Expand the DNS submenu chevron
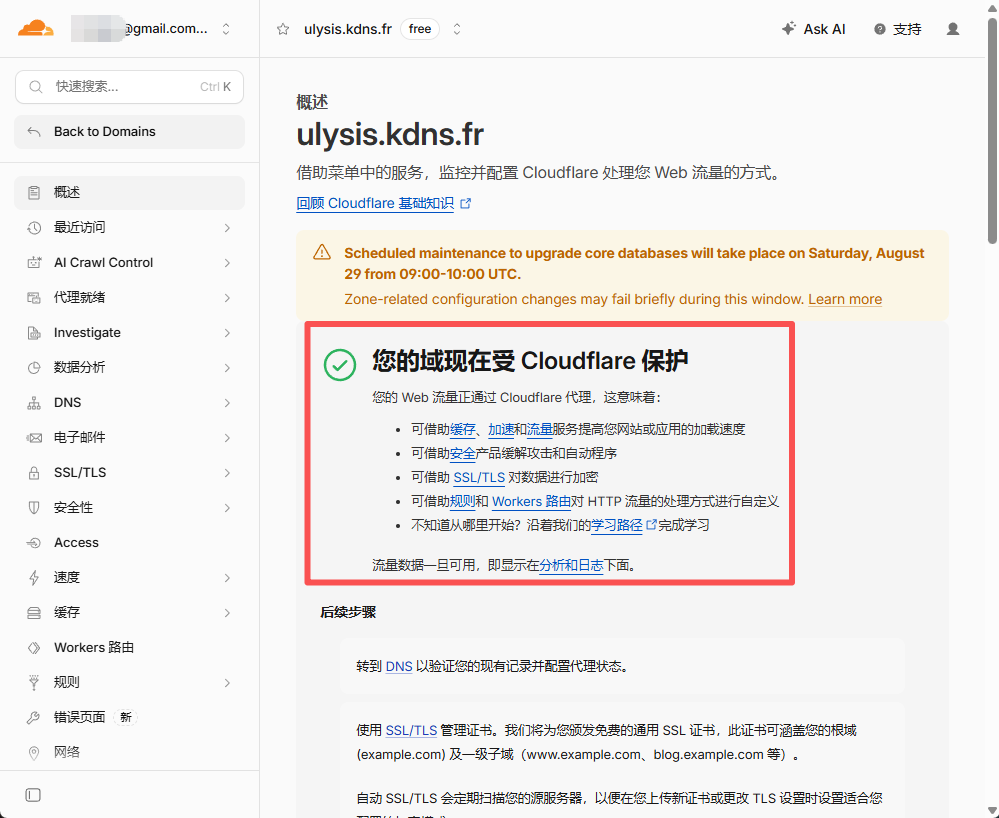This screenshot has height=818, width=999. coord(227,403)
